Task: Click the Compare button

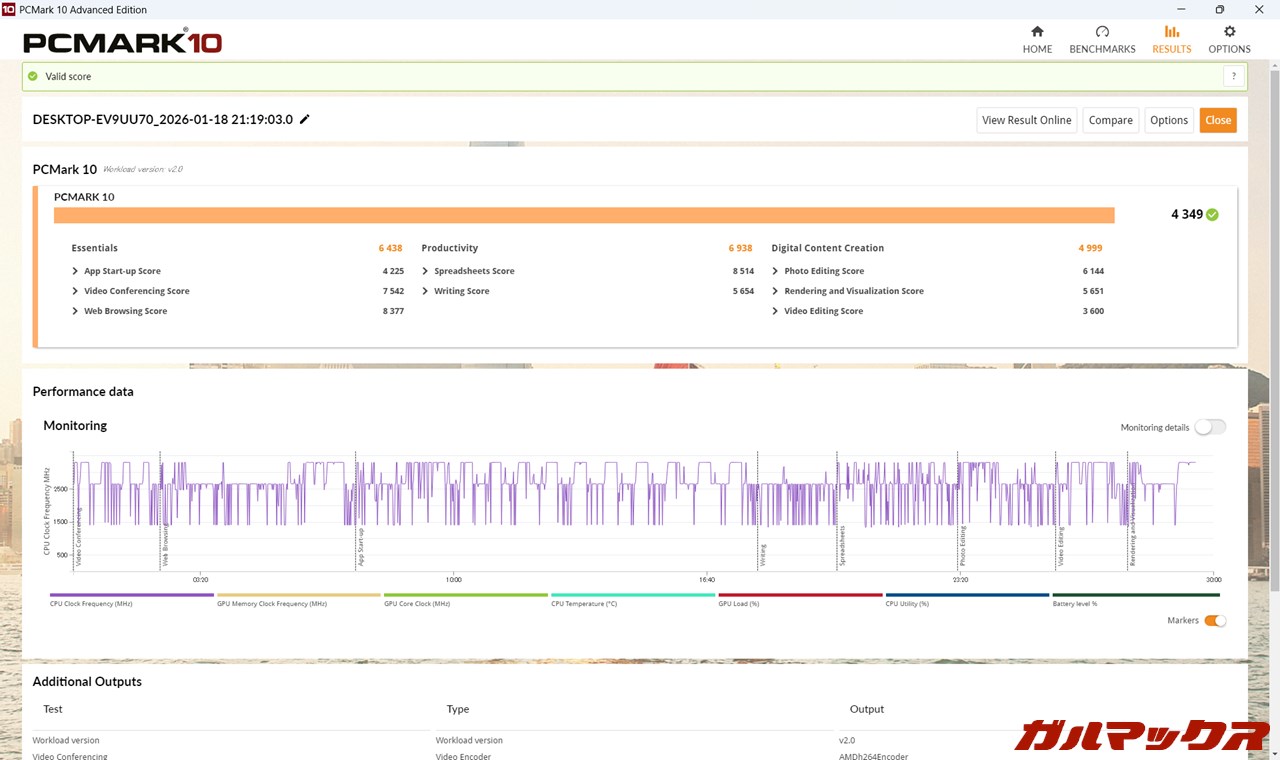Action: [x=1110, y=120]
